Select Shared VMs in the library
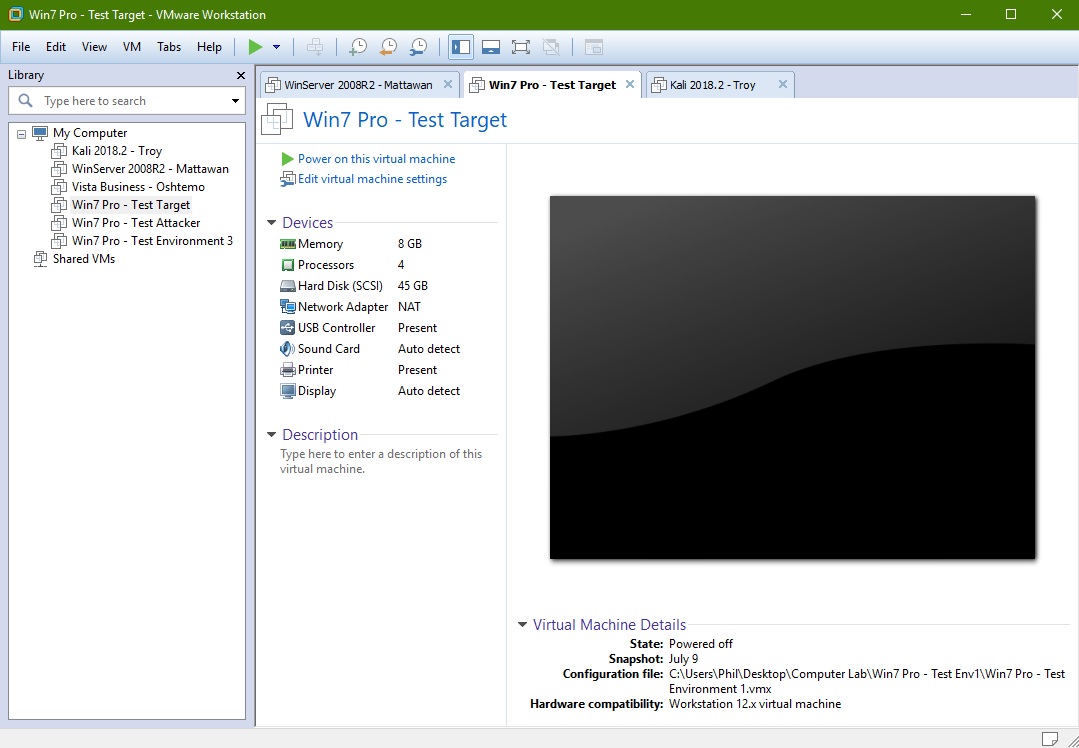The width and height of the screenshot is (1079, 748). (x=84, y=259)
